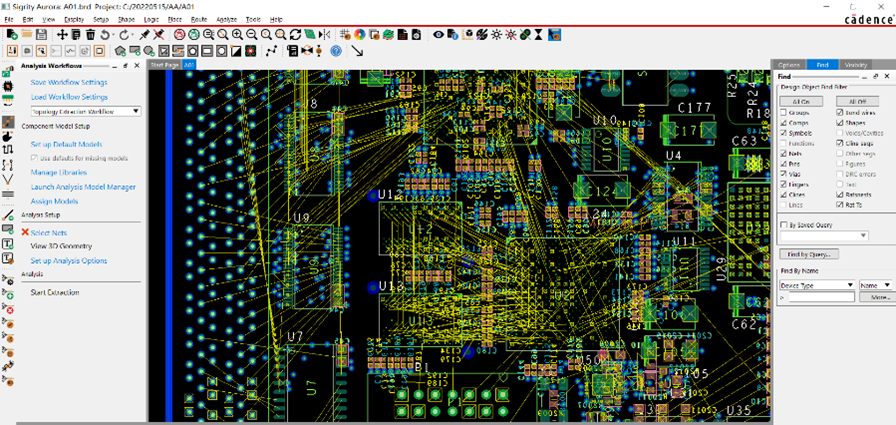Click the blue cursor selection icon

coord(554,34)
